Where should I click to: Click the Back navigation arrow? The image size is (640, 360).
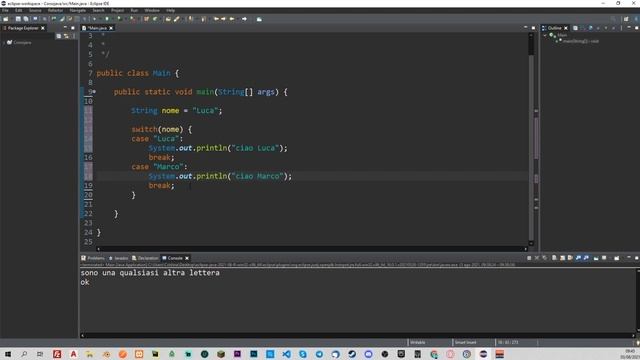(232, 19)
